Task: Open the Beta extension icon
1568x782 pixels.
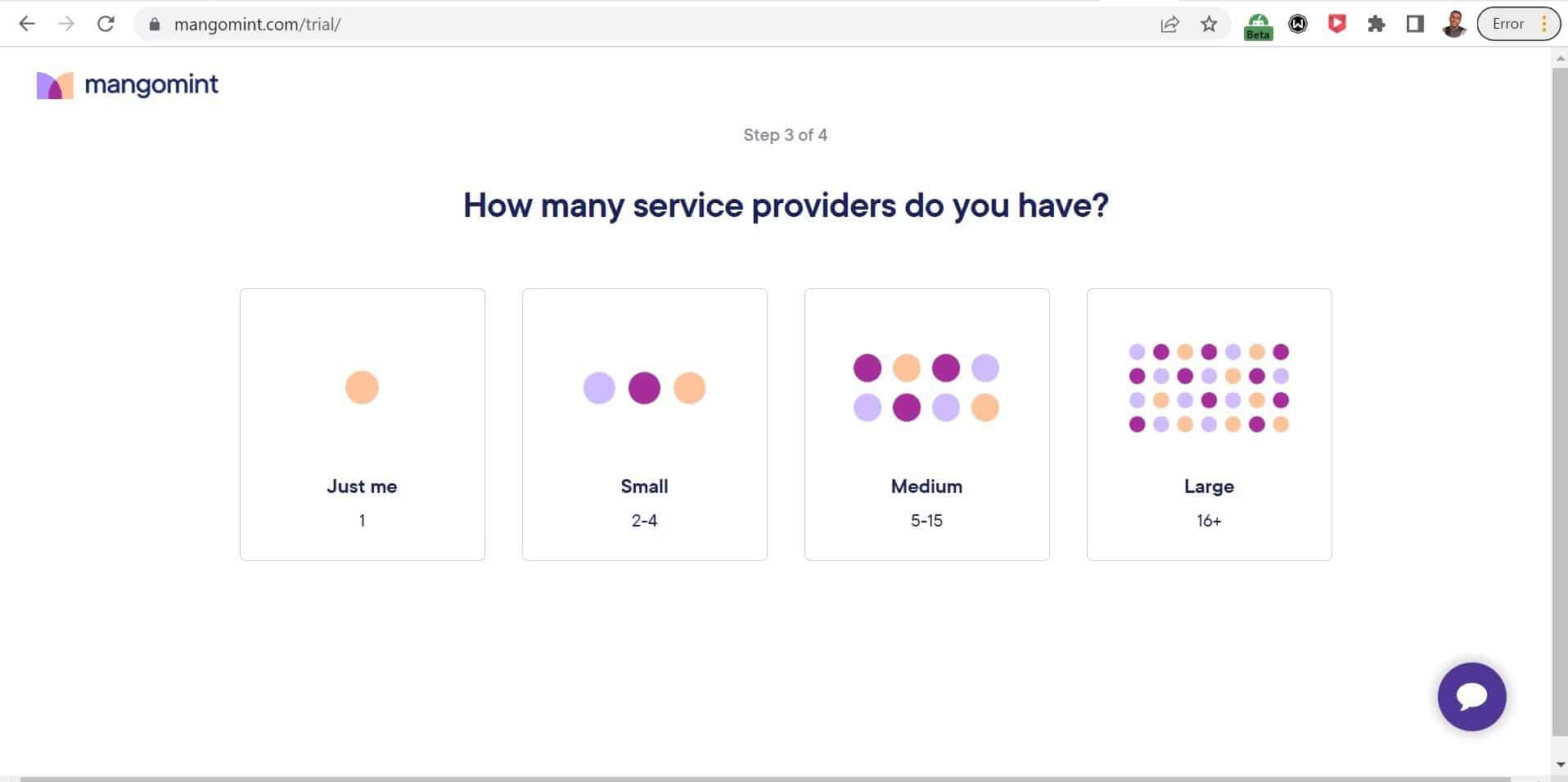Action: click(1258, 25)
